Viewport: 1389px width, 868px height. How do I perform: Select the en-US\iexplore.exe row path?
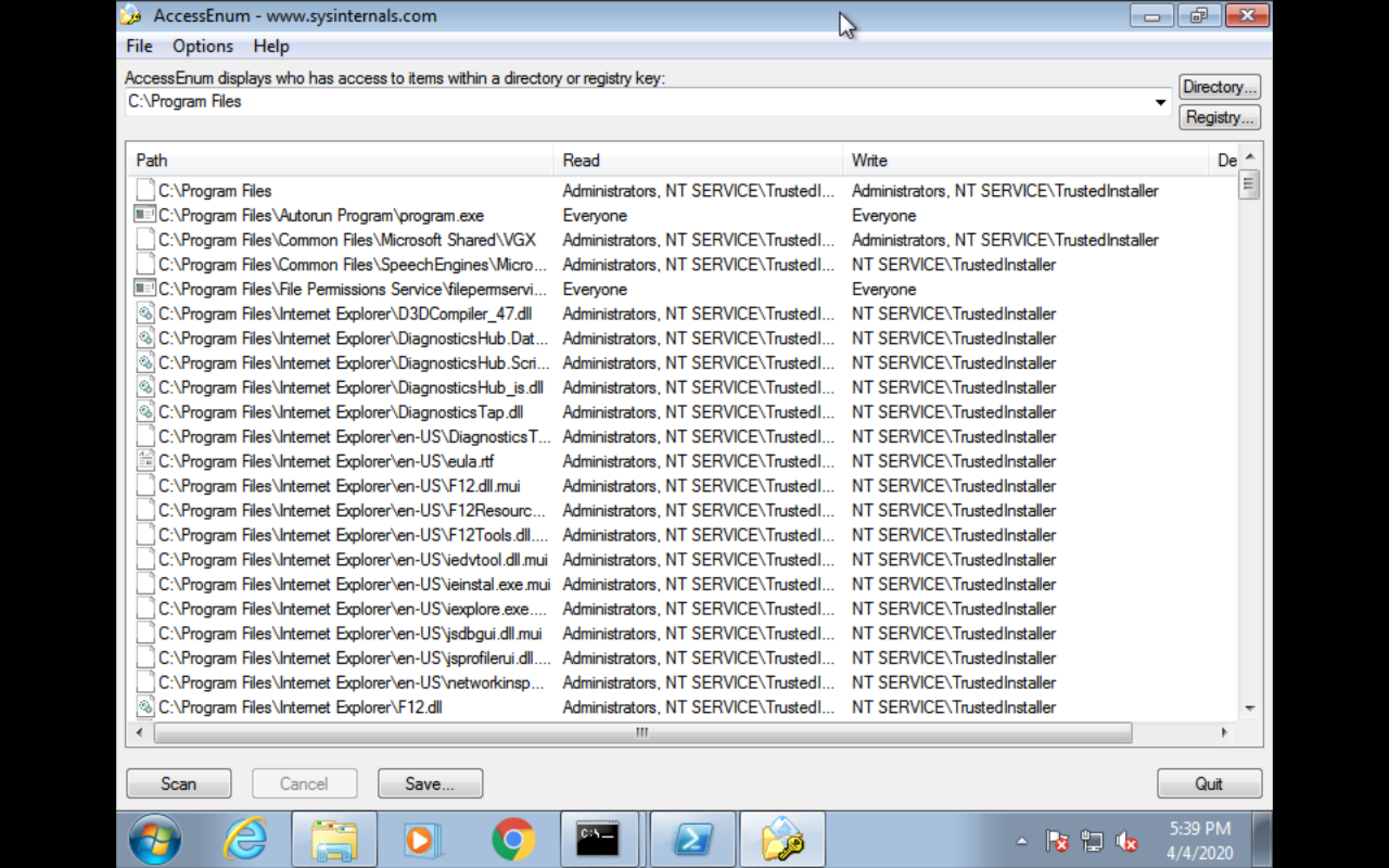pyautogui.click(x=353, y=608)
